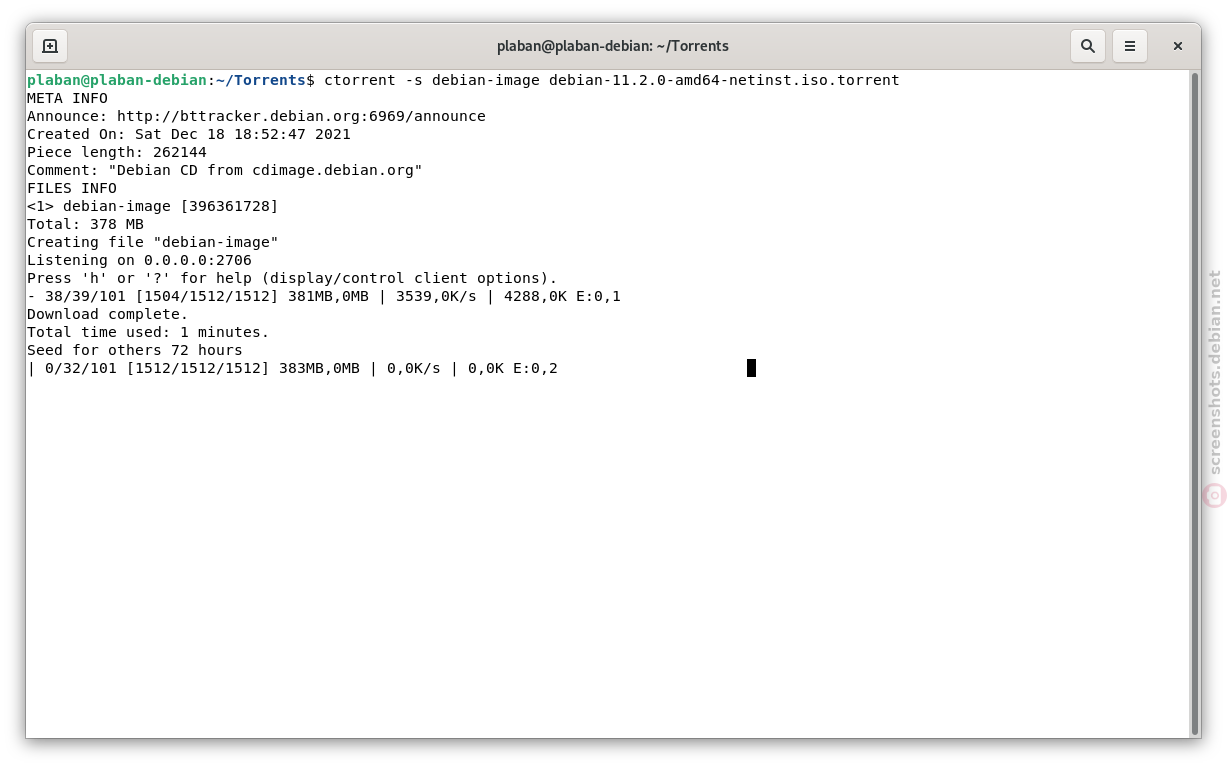Click the ctorrent command line text
1227x767 pixels.
coord(611,80)
